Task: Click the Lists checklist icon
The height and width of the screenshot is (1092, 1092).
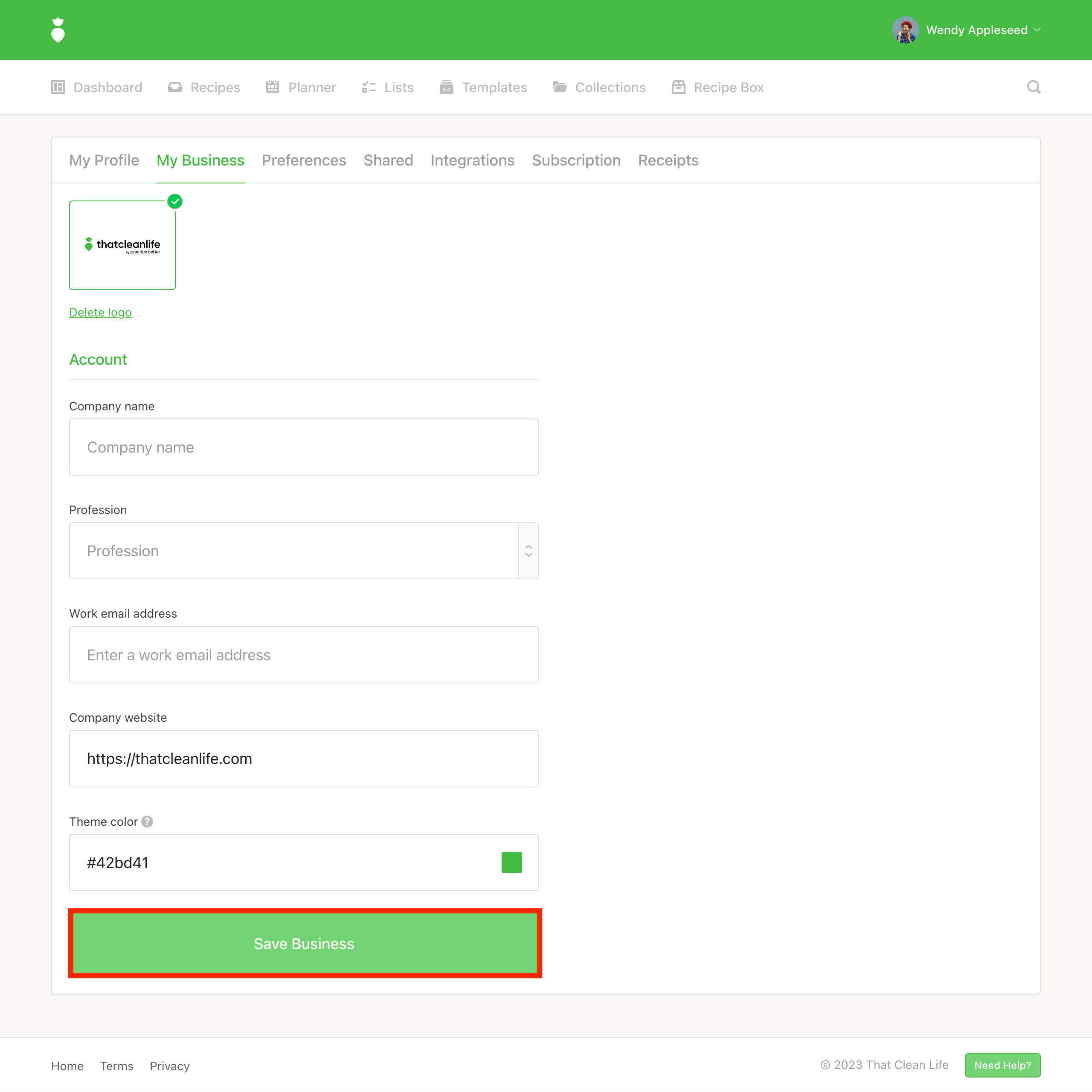Action: (x=369, y=87)
